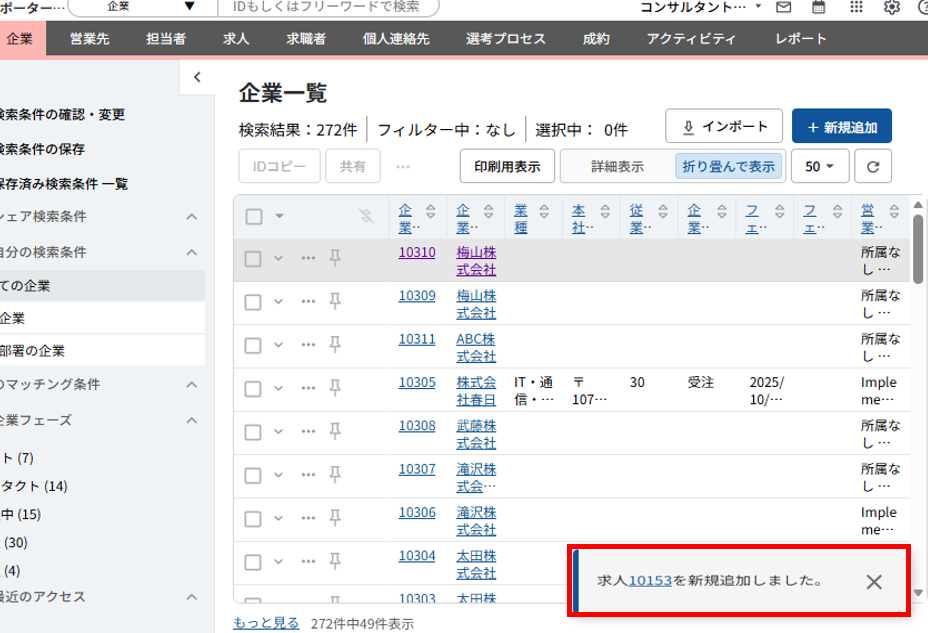The height and width of the screenshot is (633, 928).
Task: Open the apps grid menu icon
Action: pyautogui.click(x=856, y=8)
